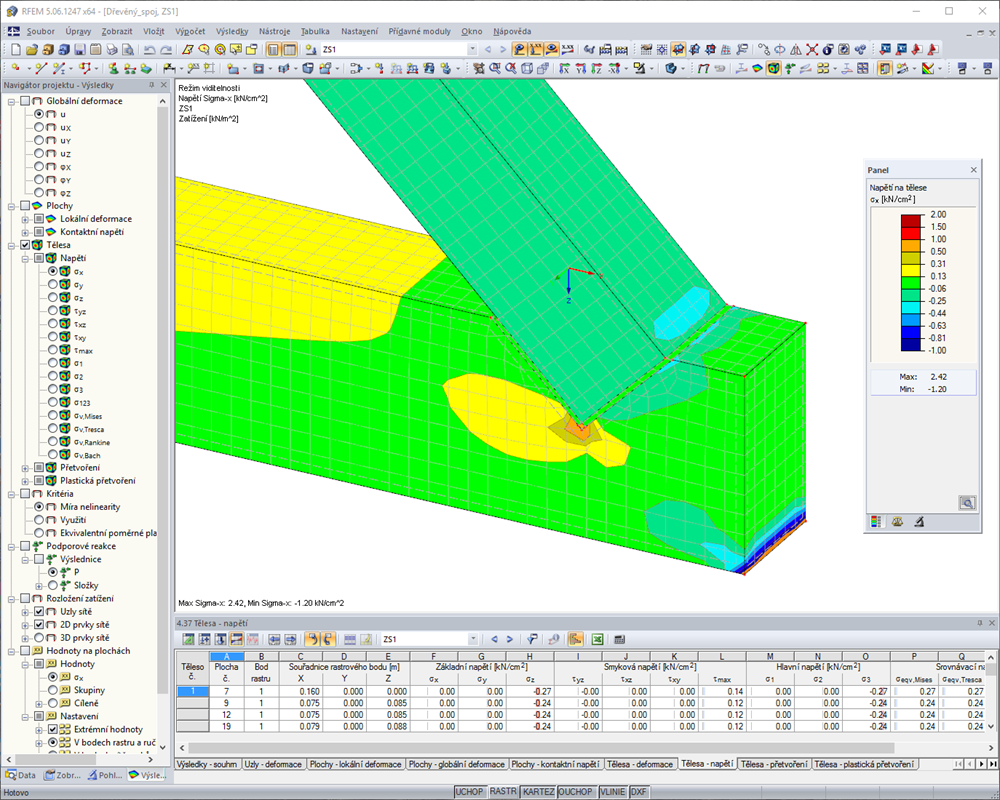Toggle the Globální deformace checkbox
This screenshot has height=800, width=1000.
[x=25, y=101]
